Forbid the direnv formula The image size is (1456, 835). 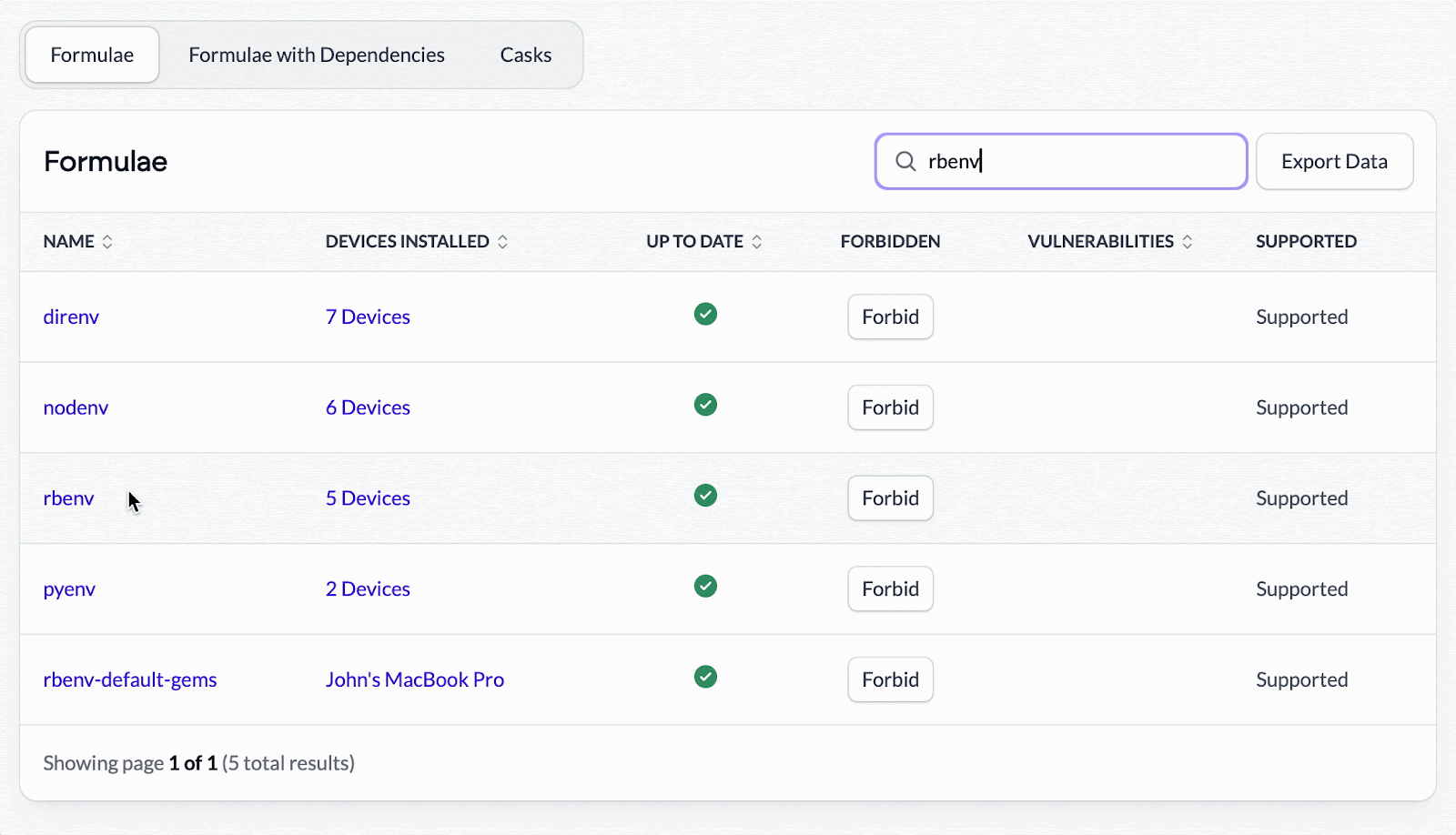890,317
